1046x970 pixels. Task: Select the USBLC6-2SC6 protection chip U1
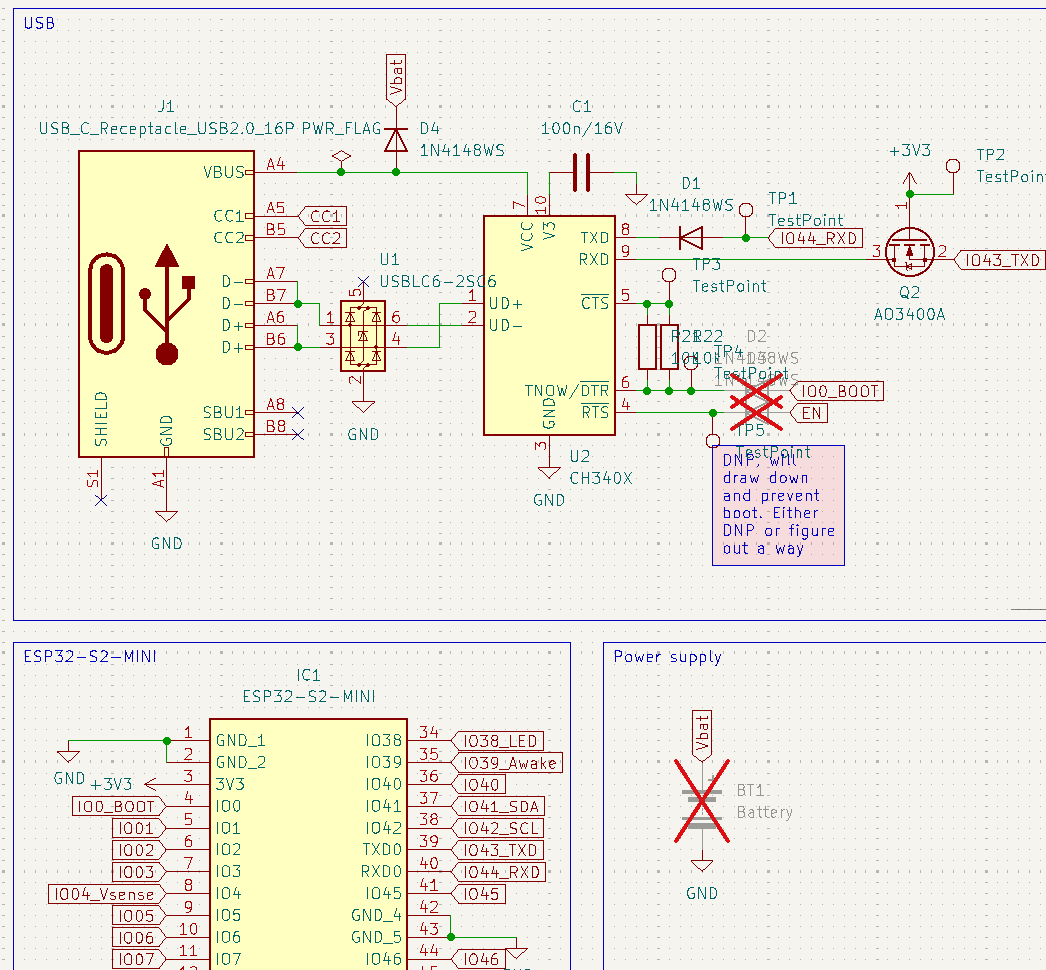[x=361, y=337]
